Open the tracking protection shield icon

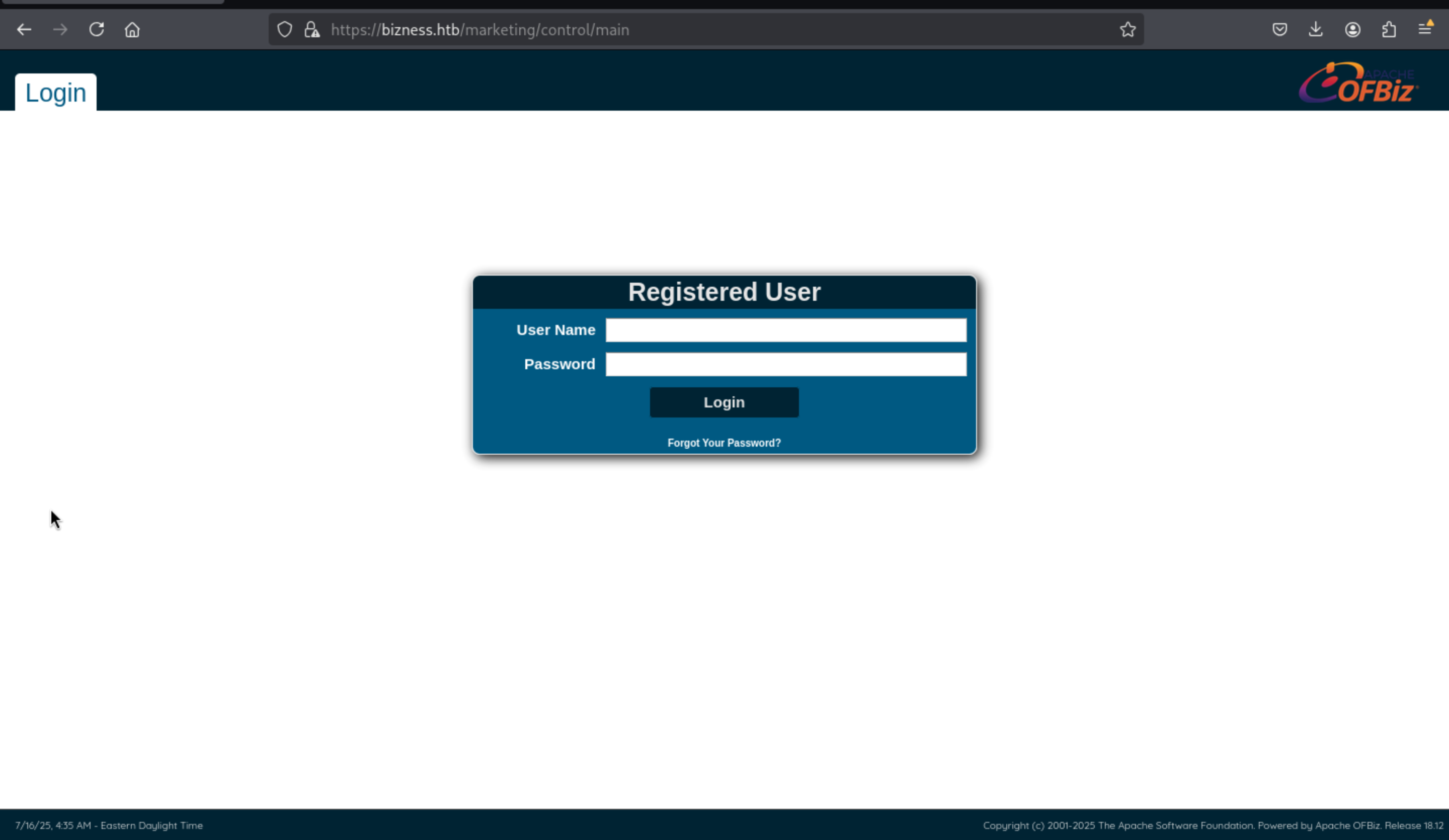(285, 29)
